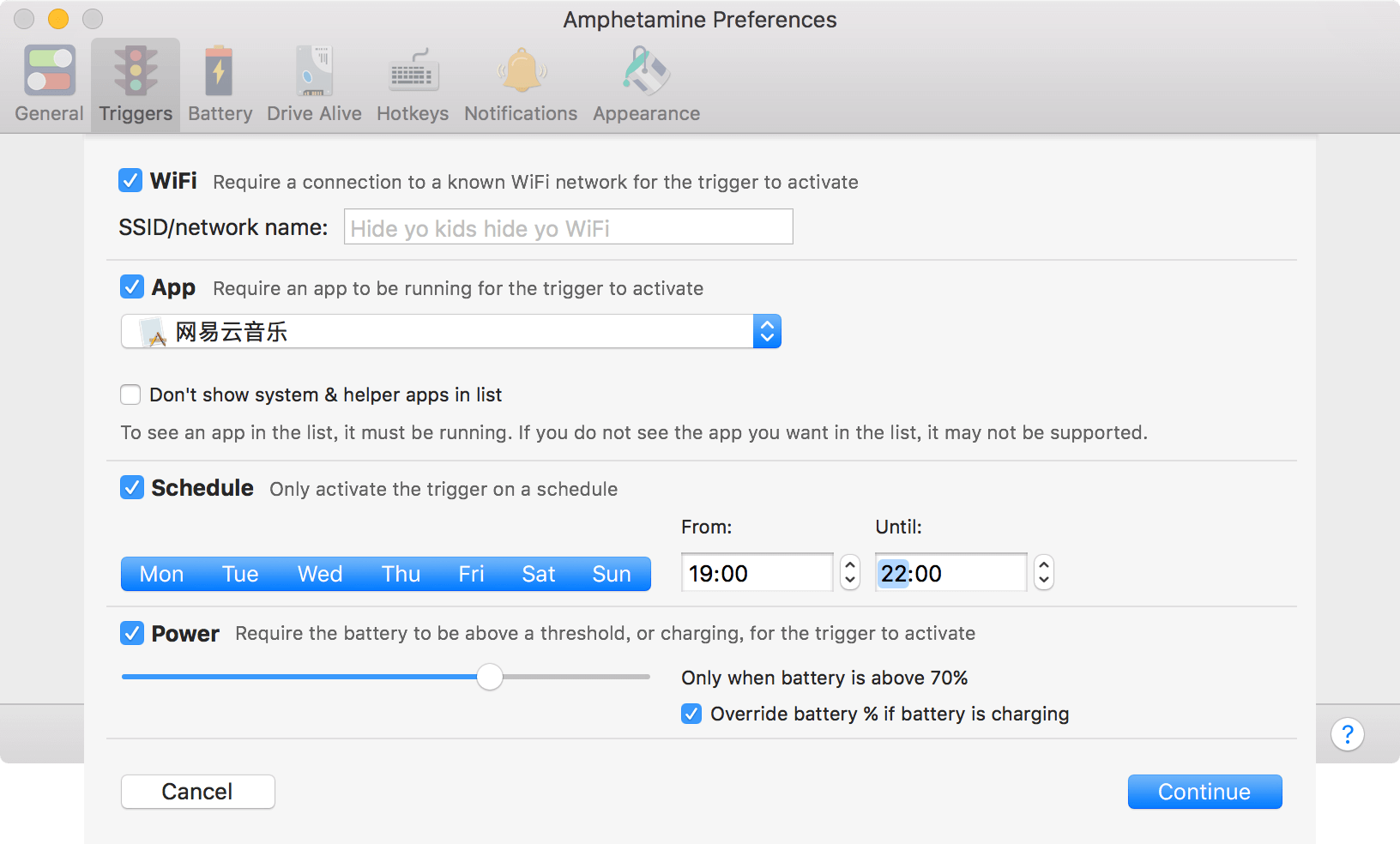Viewport: 1400px width, 844px height.
Task: Uncheck the WiFi requirement checkbox
Action: pos(130,180)
